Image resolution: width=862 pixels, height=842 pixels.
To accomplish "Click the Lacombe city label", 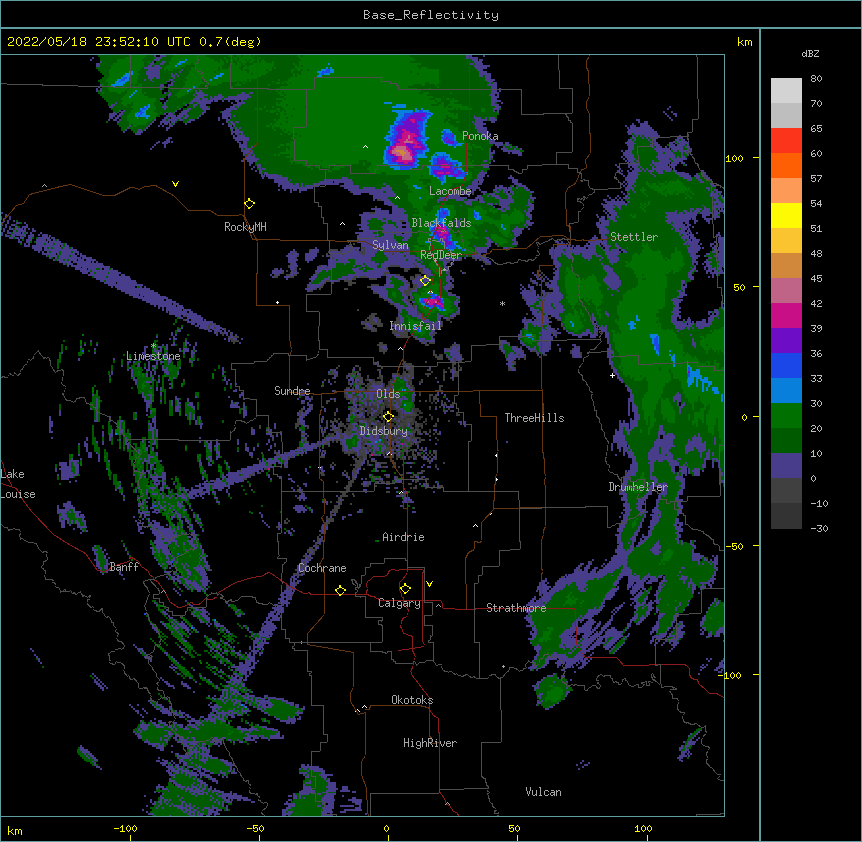I will (x=450, y=191).
